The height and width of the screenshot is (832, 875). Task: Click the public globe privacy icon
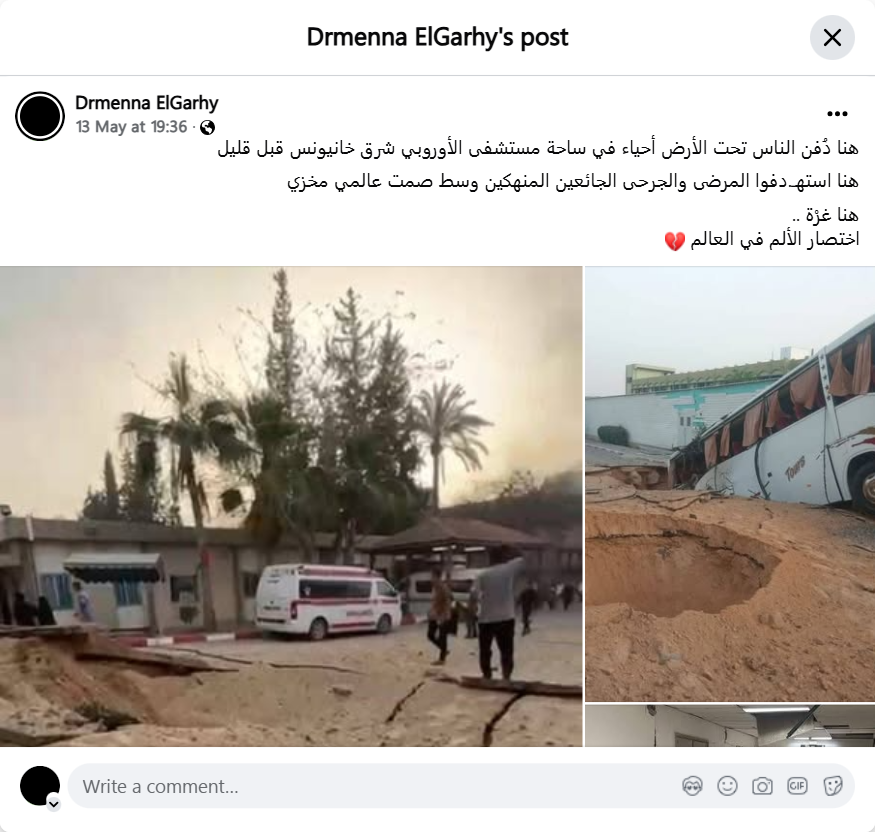(x=208, y=128)
